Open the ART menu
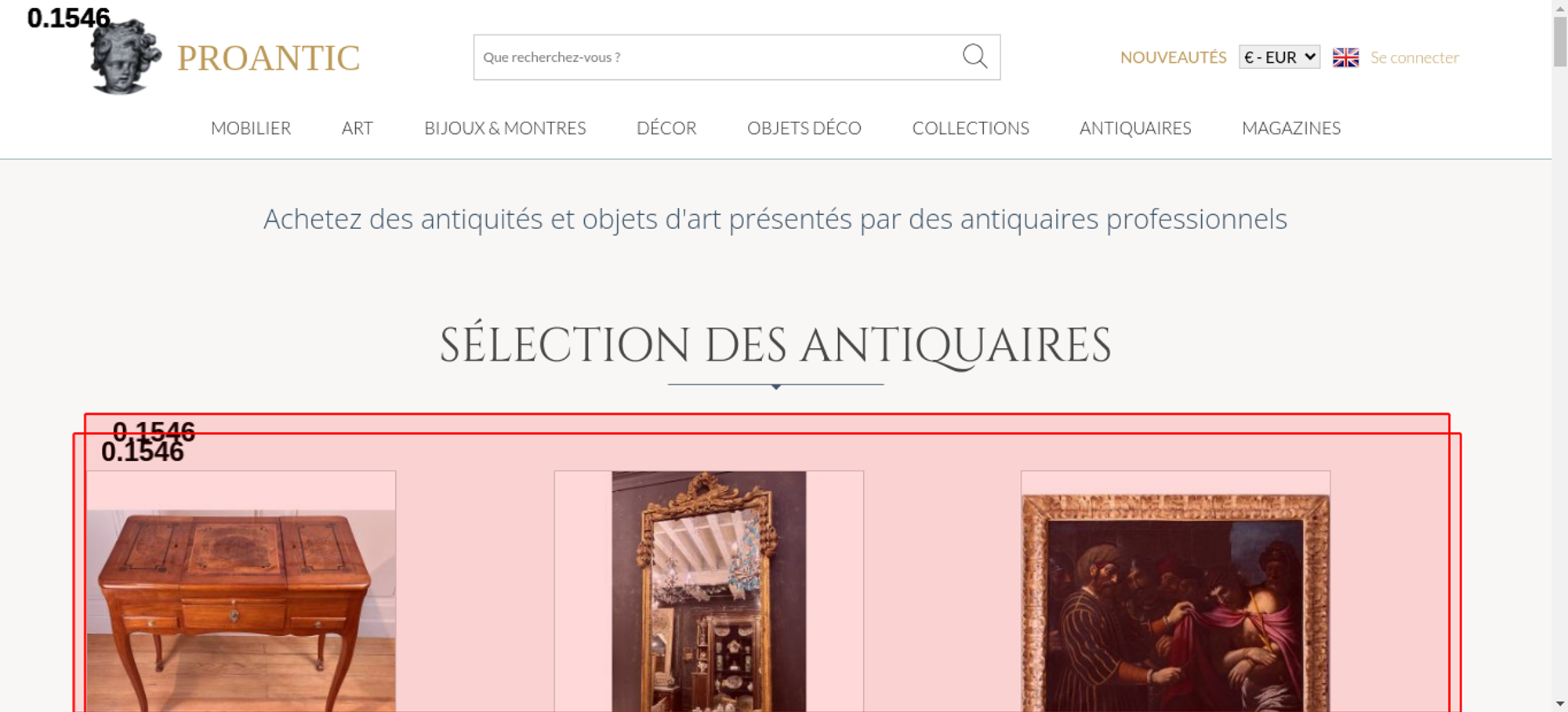 [358, 128]
